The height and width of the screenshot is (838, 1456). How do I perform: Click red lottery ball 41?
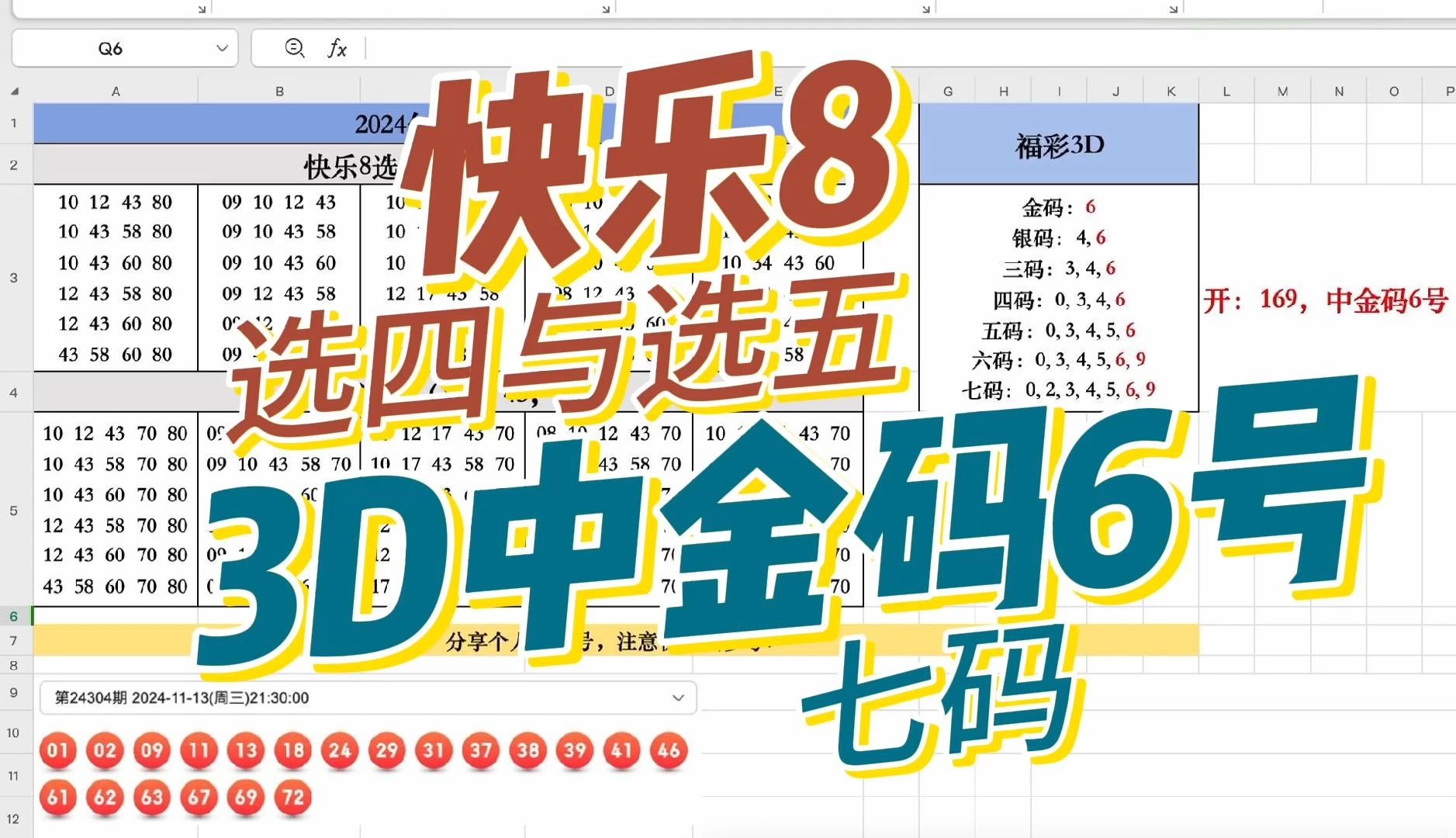coord(622,750)
